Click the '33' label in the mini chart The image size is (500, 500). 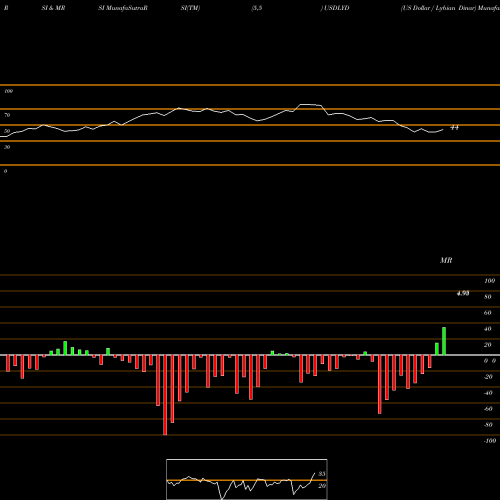[x=322, y=474]
